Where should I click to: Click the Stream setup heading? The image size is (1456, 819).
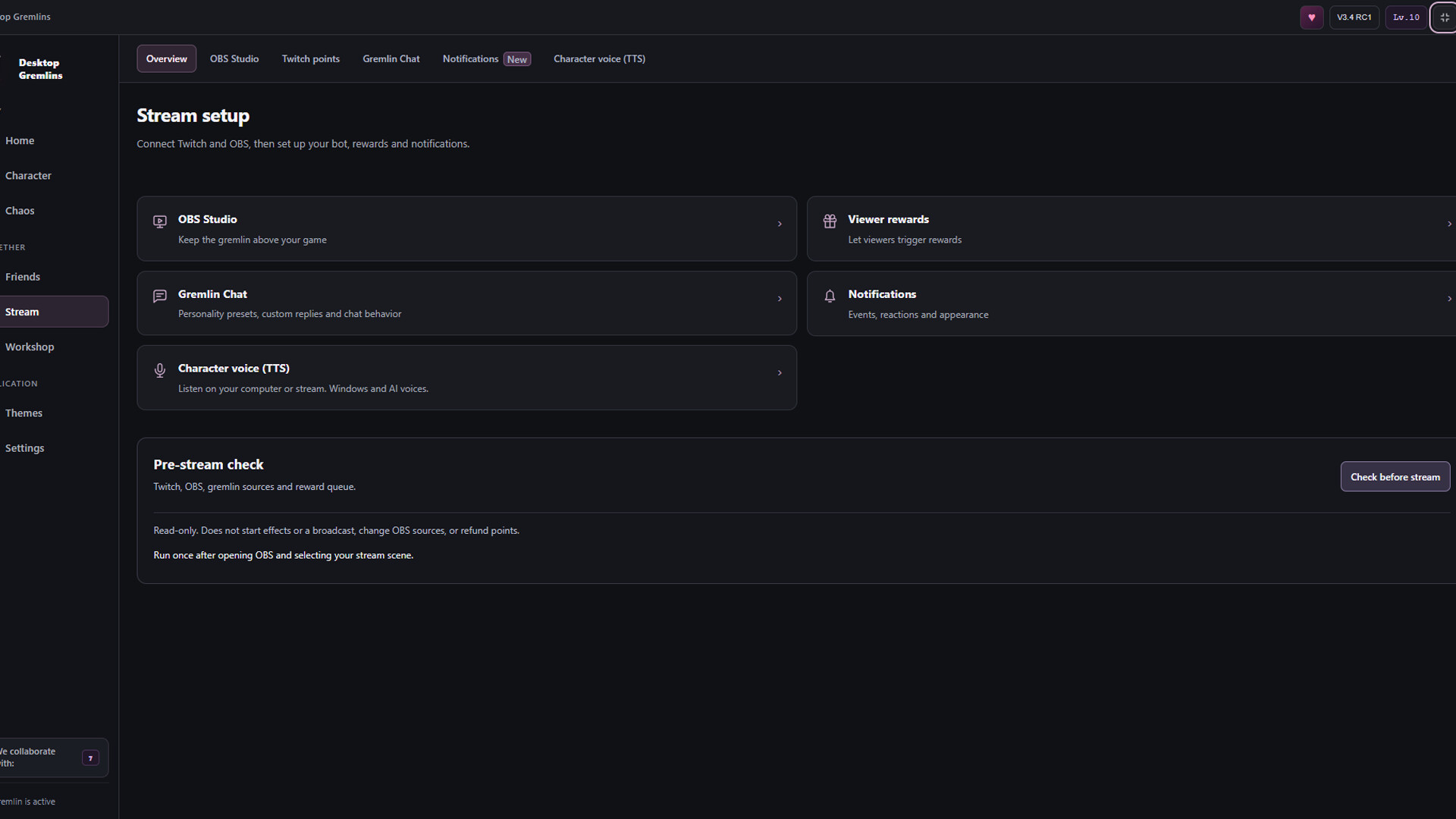click(x=193, y=115)
